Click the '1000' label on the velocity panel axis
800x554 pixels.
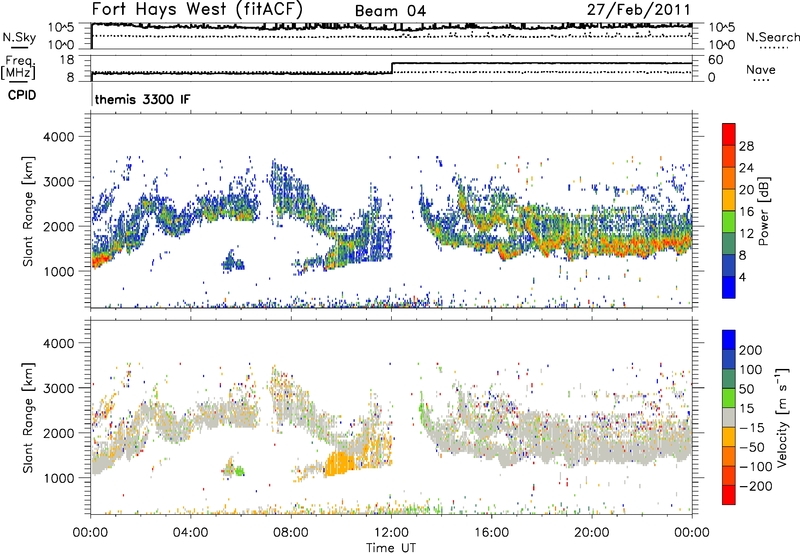pyautogui.click(x=58, y=478)
